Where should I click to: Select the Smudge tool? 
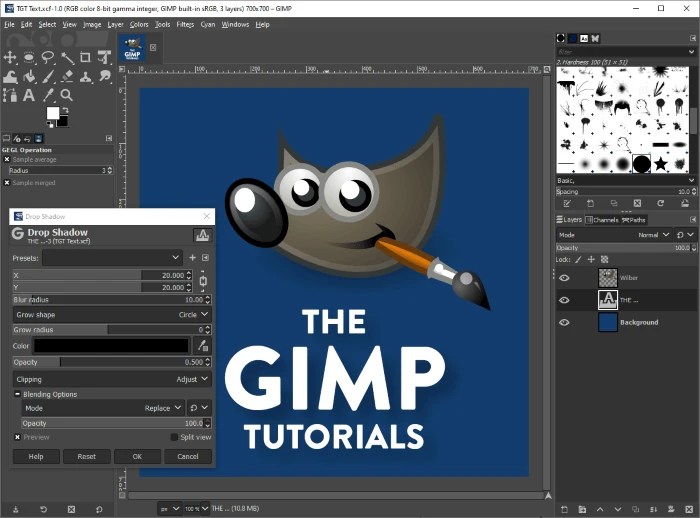[104, 76]
